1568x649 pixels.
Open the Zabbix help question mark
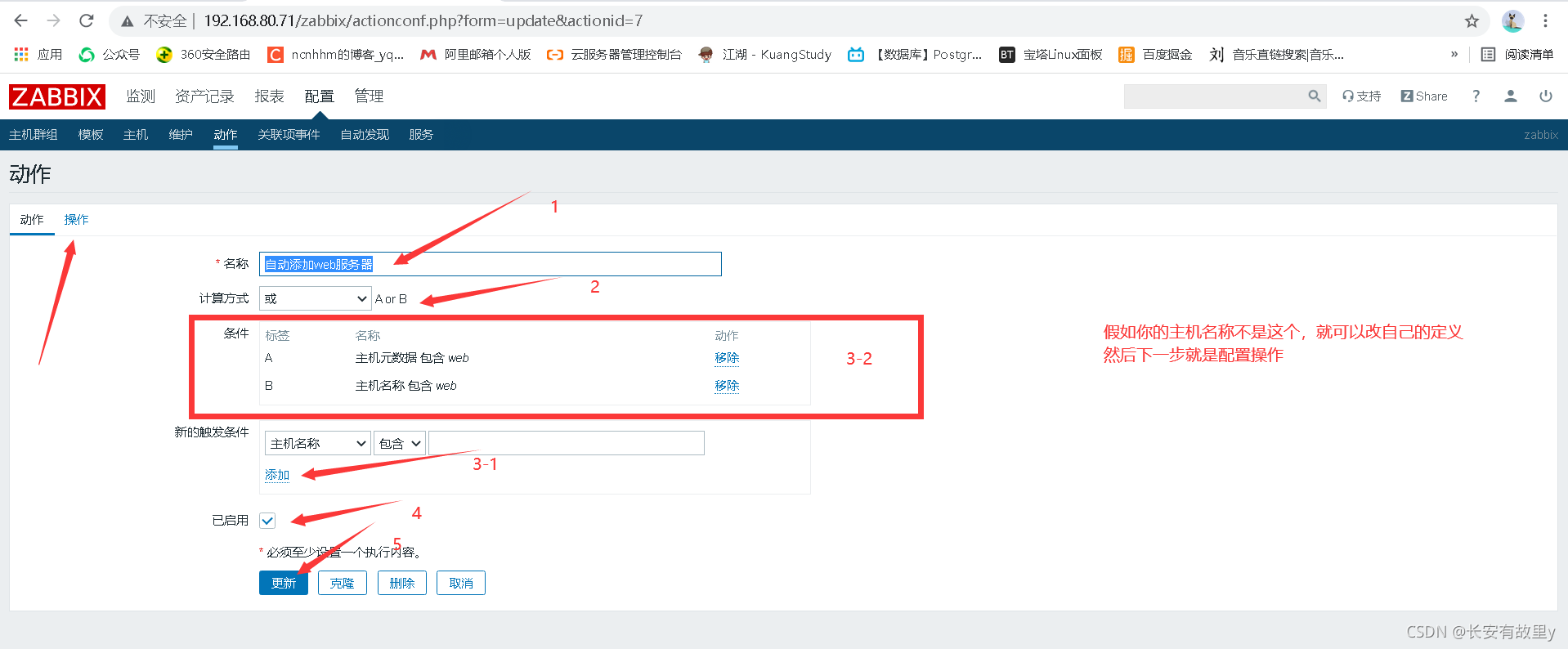point(1476,96)
